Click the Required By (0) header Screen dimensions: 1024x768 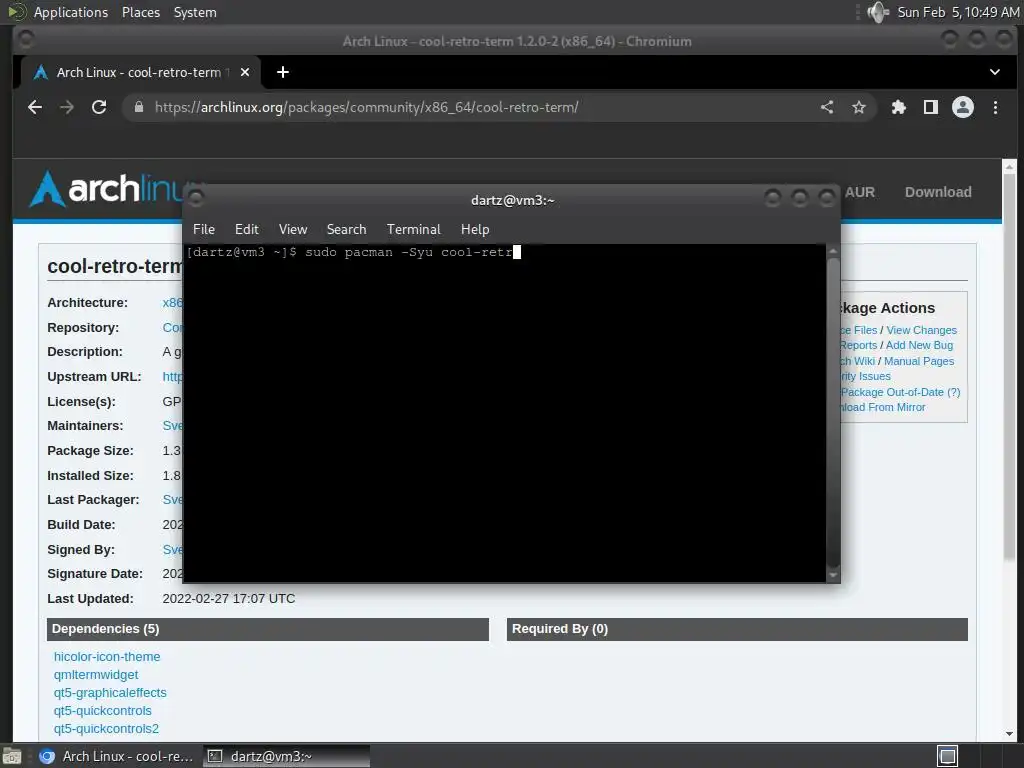(x=737, y=629)
